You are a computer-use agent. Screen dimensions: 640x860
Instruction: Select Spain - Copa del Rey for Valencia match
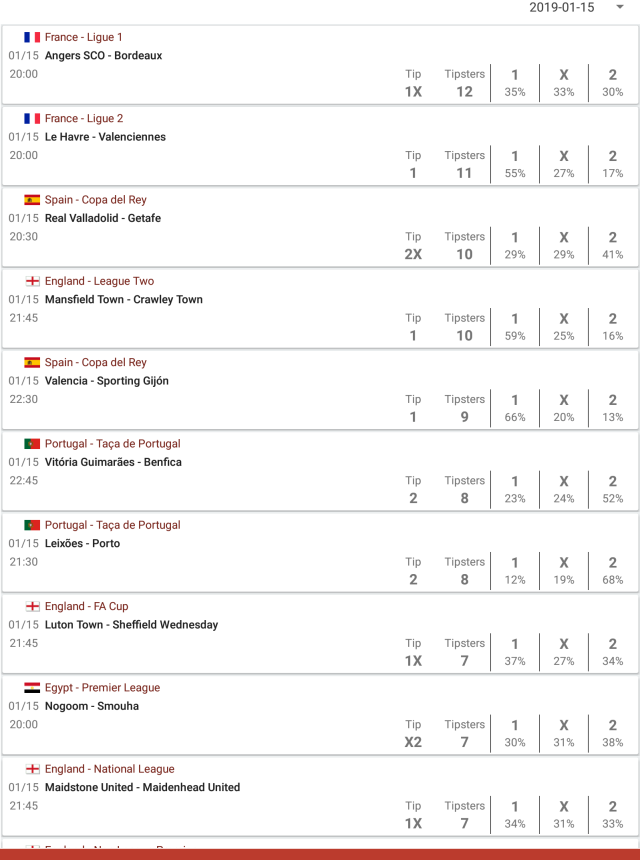95,362
